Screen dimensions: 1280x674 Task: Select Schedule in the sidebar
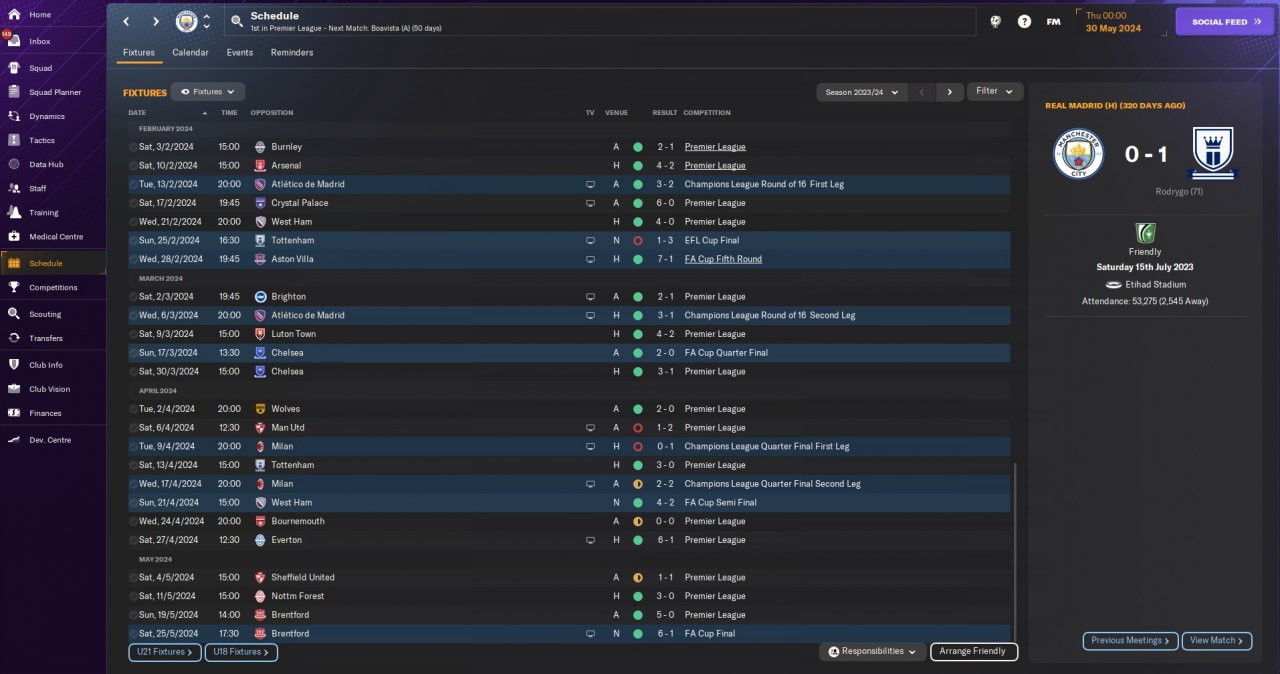(53, 263)
